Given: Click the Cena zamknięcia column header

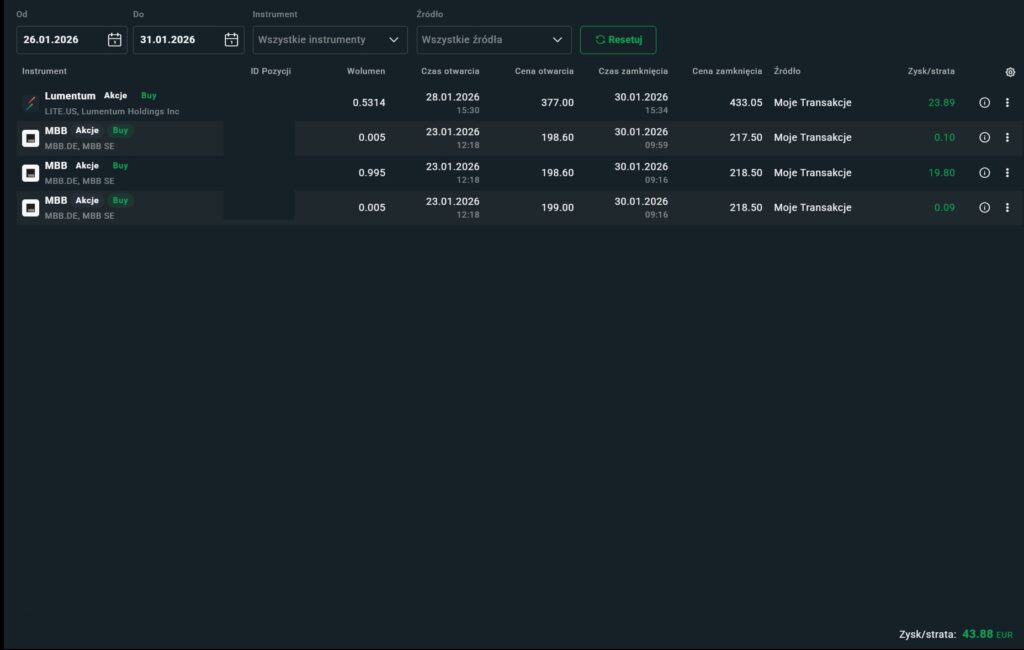Looking at the screenshot, I should pyautogui.click(x=726, y=72).
